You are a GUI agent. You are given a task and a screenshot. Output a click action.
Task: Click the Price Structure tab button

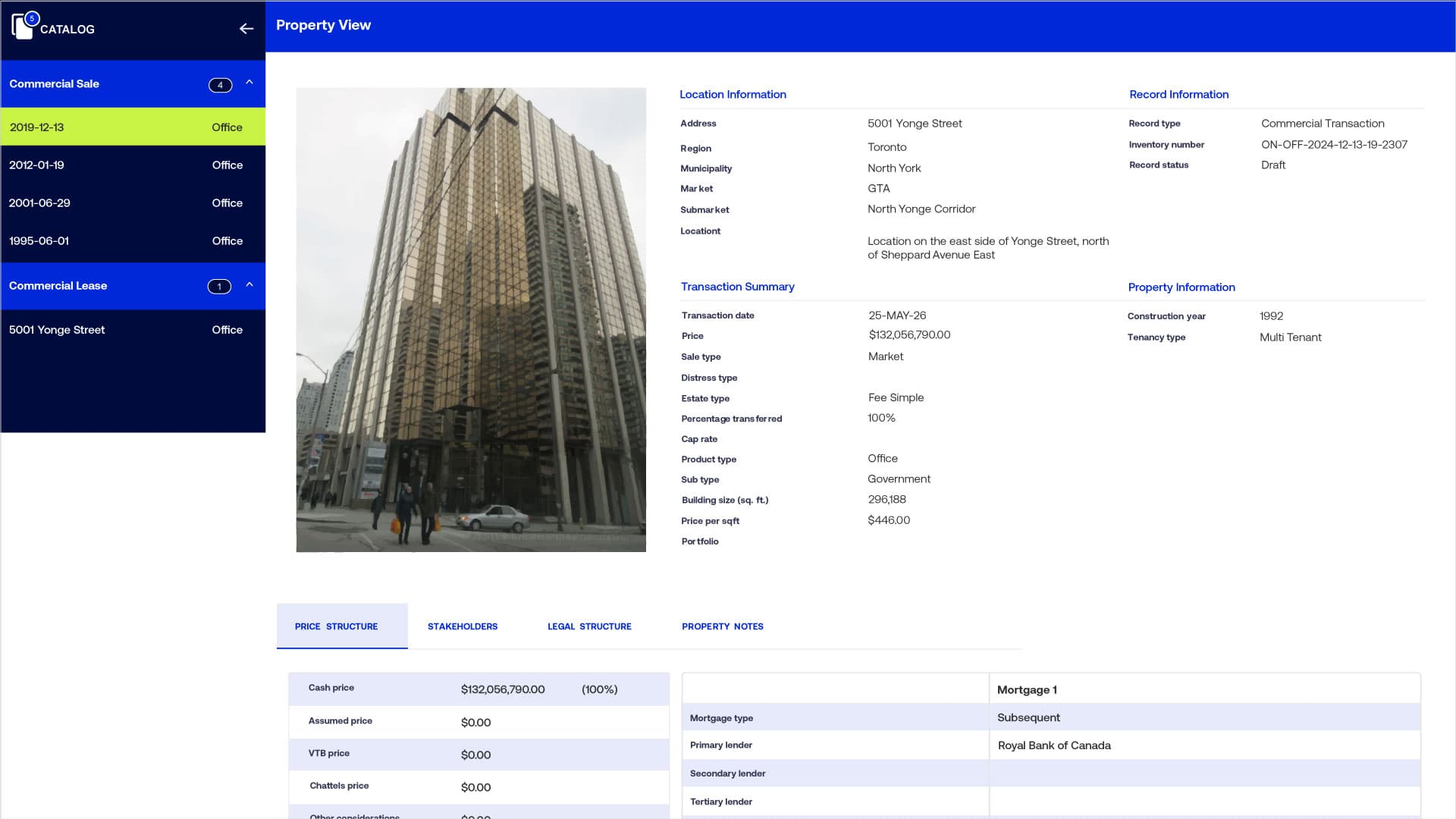click(336, 626)
